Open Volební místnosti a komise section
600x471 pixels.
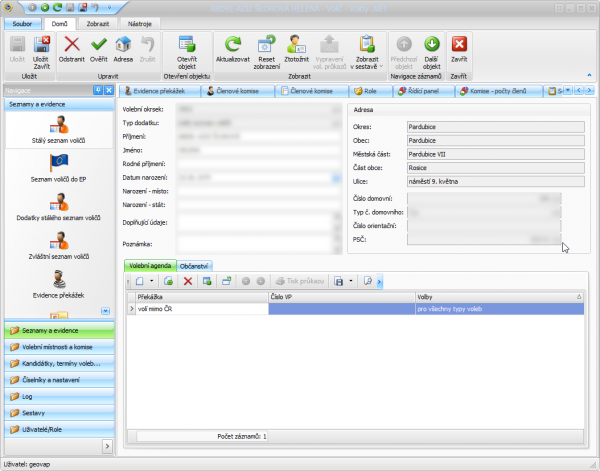tap(60, 346)
